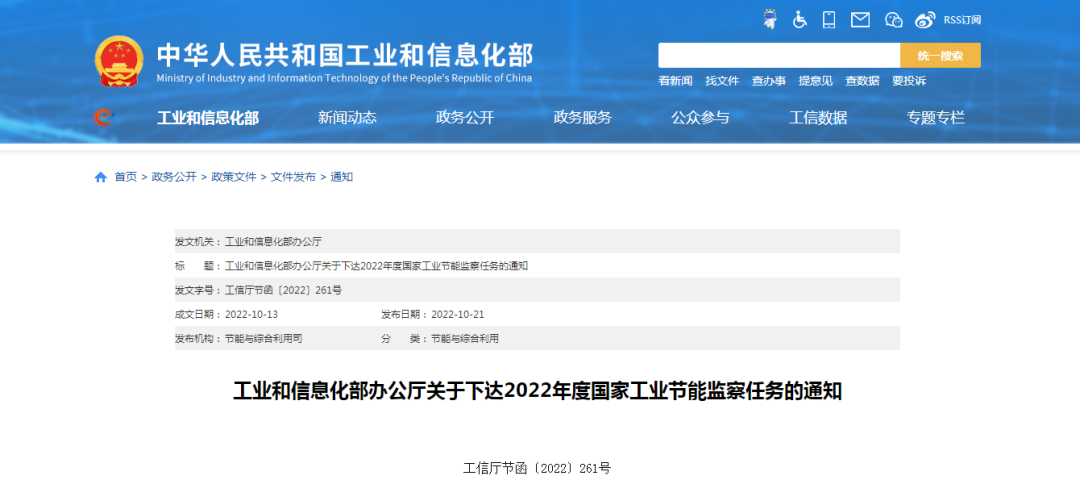Go to 政务公开 in the breadcrumb
1080x480 pixels.
pyautogui.click(x=174, y=177)
